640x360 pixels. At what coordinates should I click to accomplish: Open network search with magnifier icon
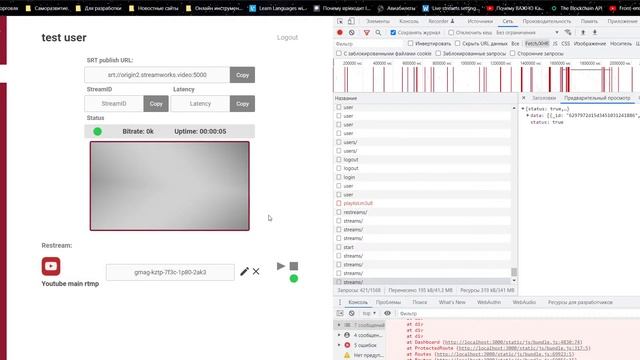pyautogui.click(x=378, y=33)
